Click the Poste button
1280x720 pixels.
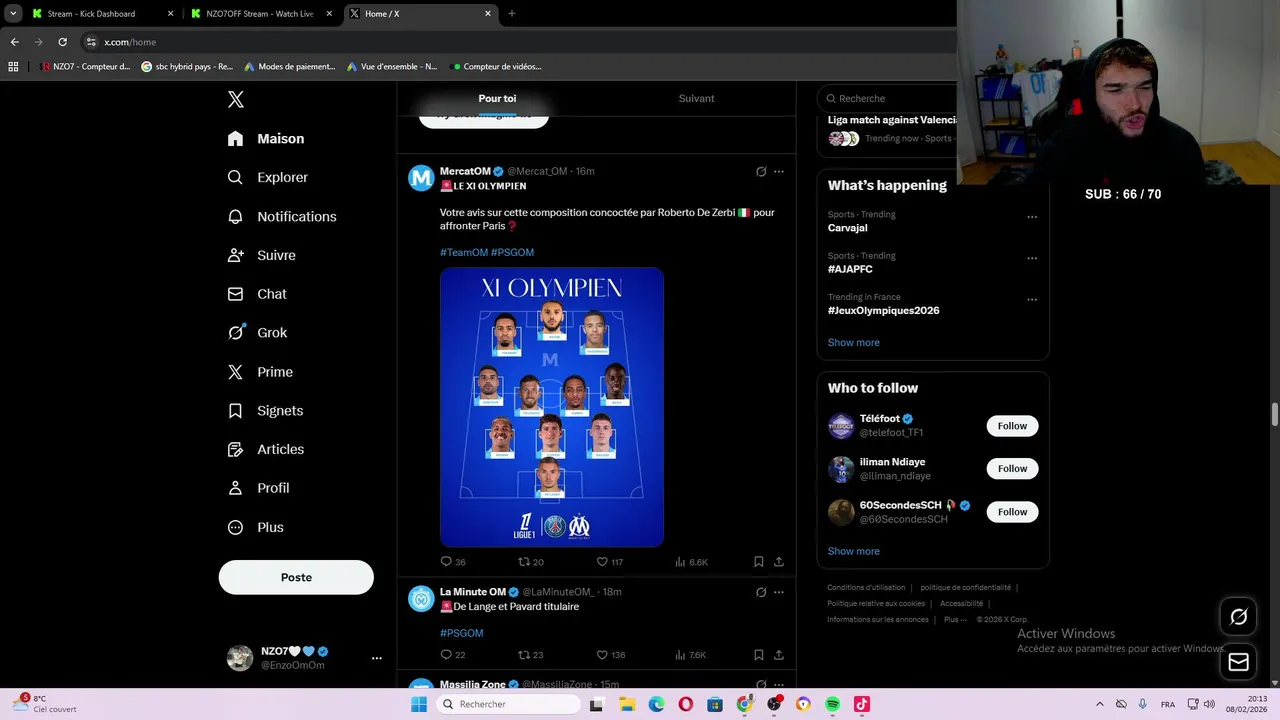[296, 577]
